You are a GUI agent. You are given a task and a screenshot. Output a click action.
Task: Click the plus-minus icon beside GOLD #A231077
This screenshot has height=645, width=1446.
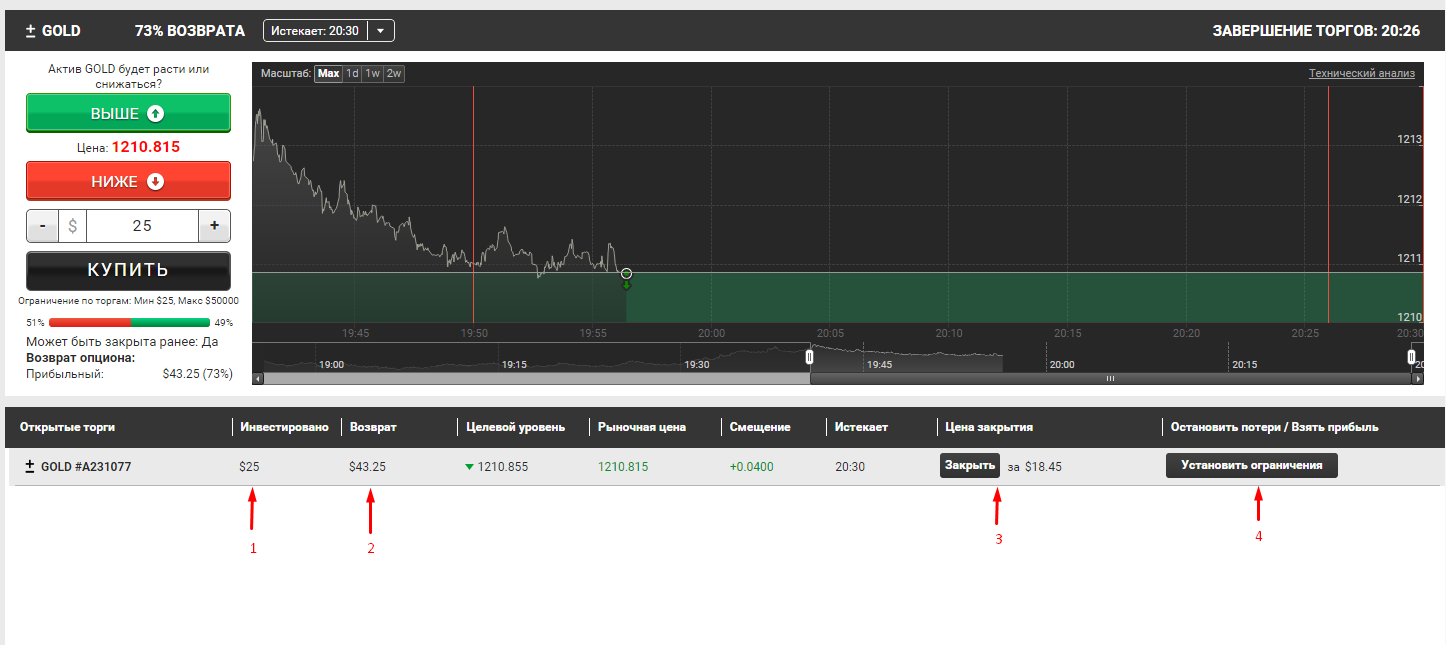30,466
